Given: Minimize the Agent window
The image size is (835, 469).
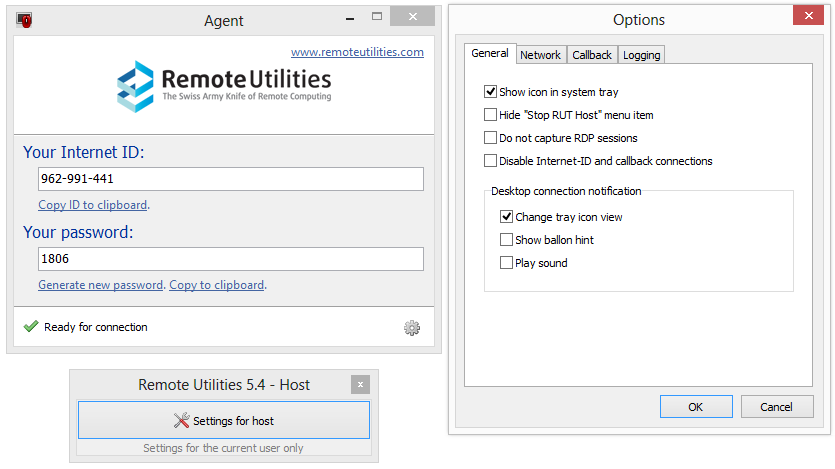Looking at the screenshot, I should (x=351, y=18).
